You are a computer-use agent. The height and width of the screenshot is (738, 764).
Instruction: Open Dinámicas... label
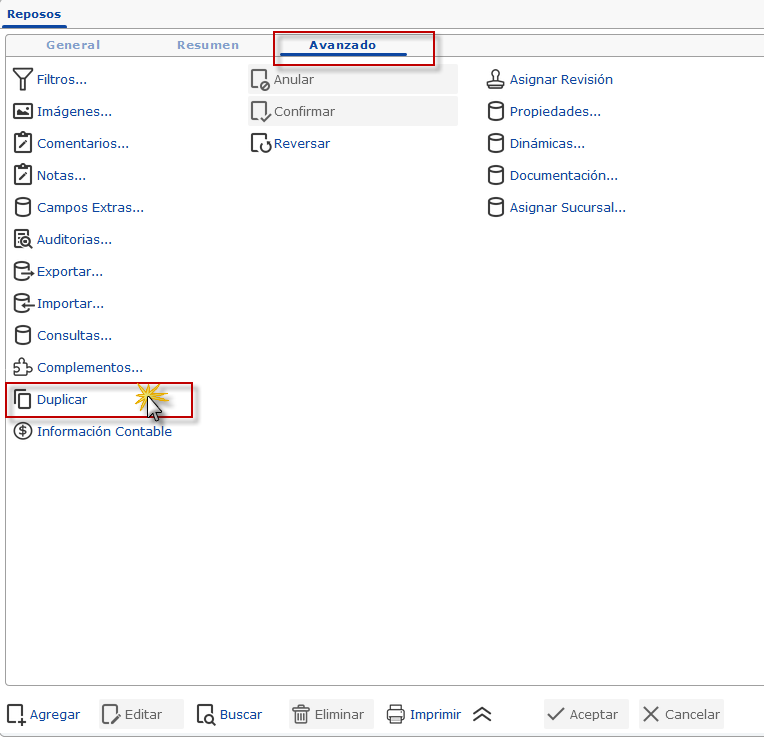point(547,144)
